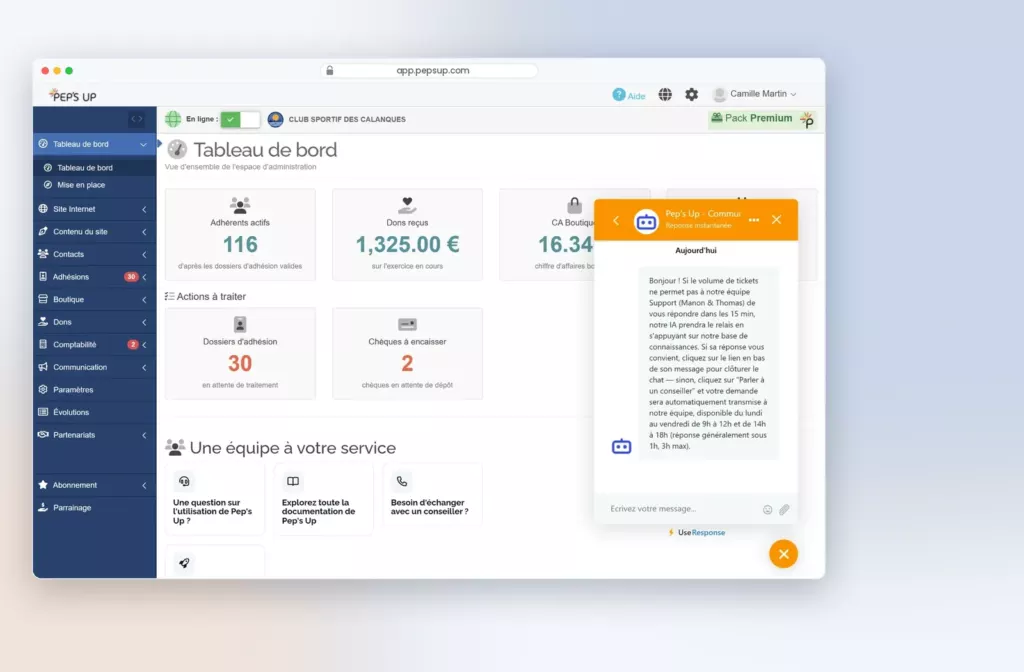This screenshot has width=1024, height=672.
Task: Click the Pack Premium badge
Action: [x=762, y=119]
